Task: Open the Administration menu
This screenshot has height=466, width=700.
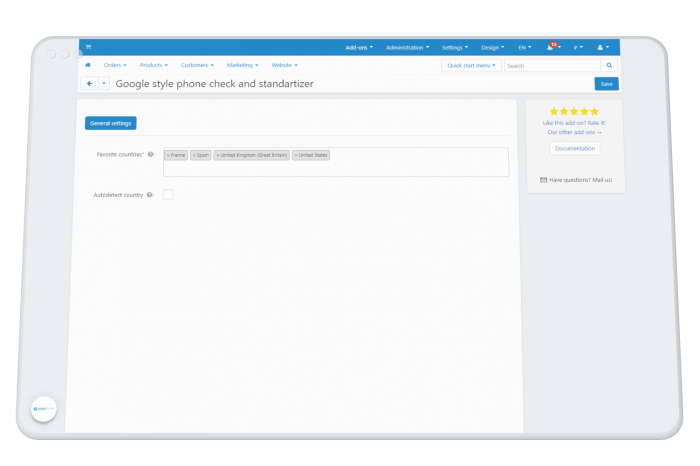Action: 407,47
